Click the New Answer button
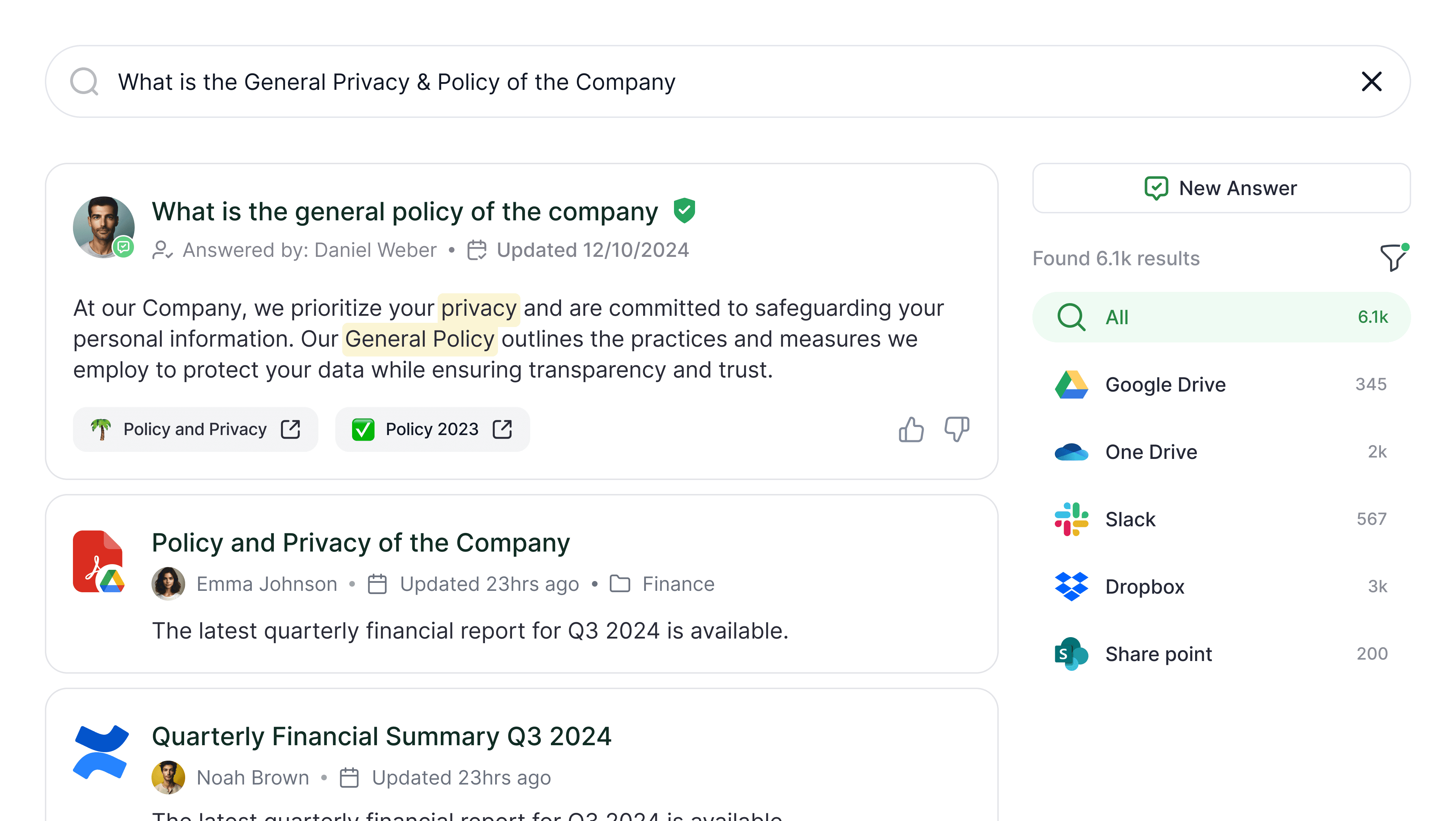Viewport: 1456px width, 821px height. click(x=1221, y=188)
